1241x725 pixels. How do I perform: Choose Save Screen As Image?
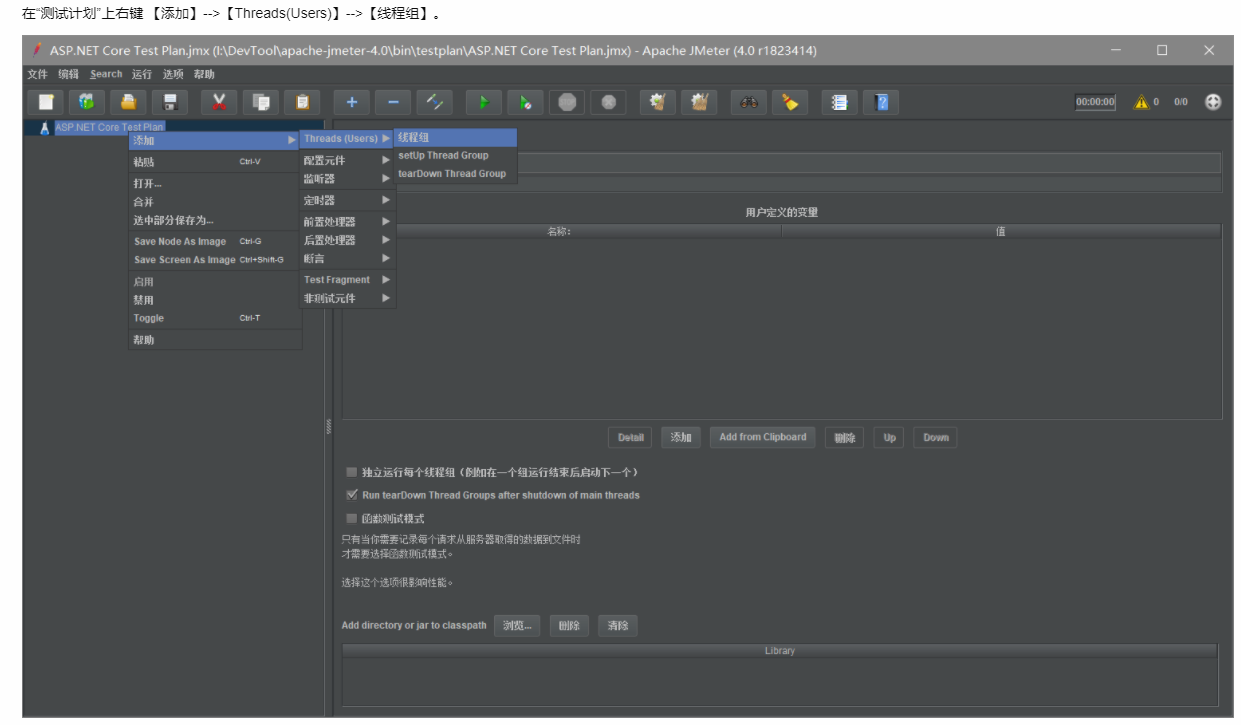[214, 260]
